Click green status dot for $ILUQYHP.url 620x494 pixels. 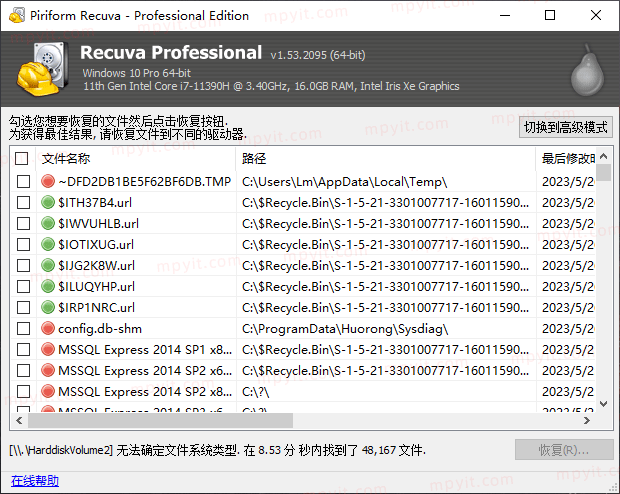pyautogui.click(x=48, y=286)
